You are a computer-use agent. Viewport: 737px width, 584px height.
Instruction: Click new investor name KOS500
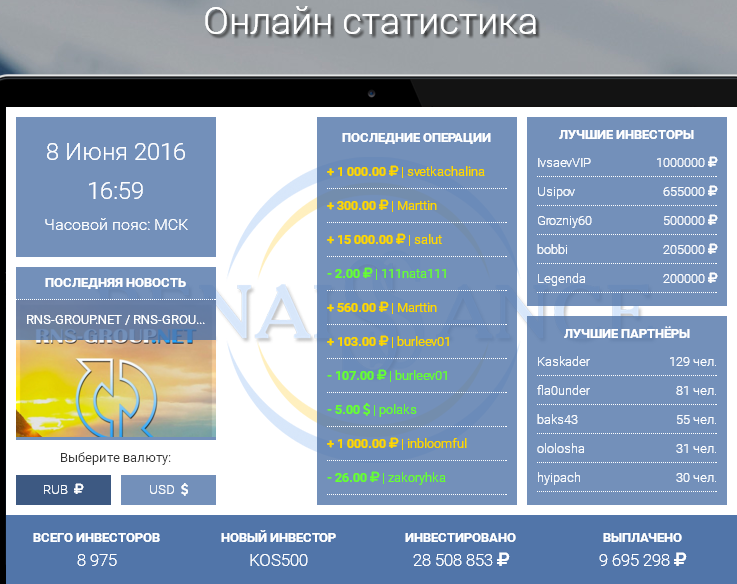278,560
